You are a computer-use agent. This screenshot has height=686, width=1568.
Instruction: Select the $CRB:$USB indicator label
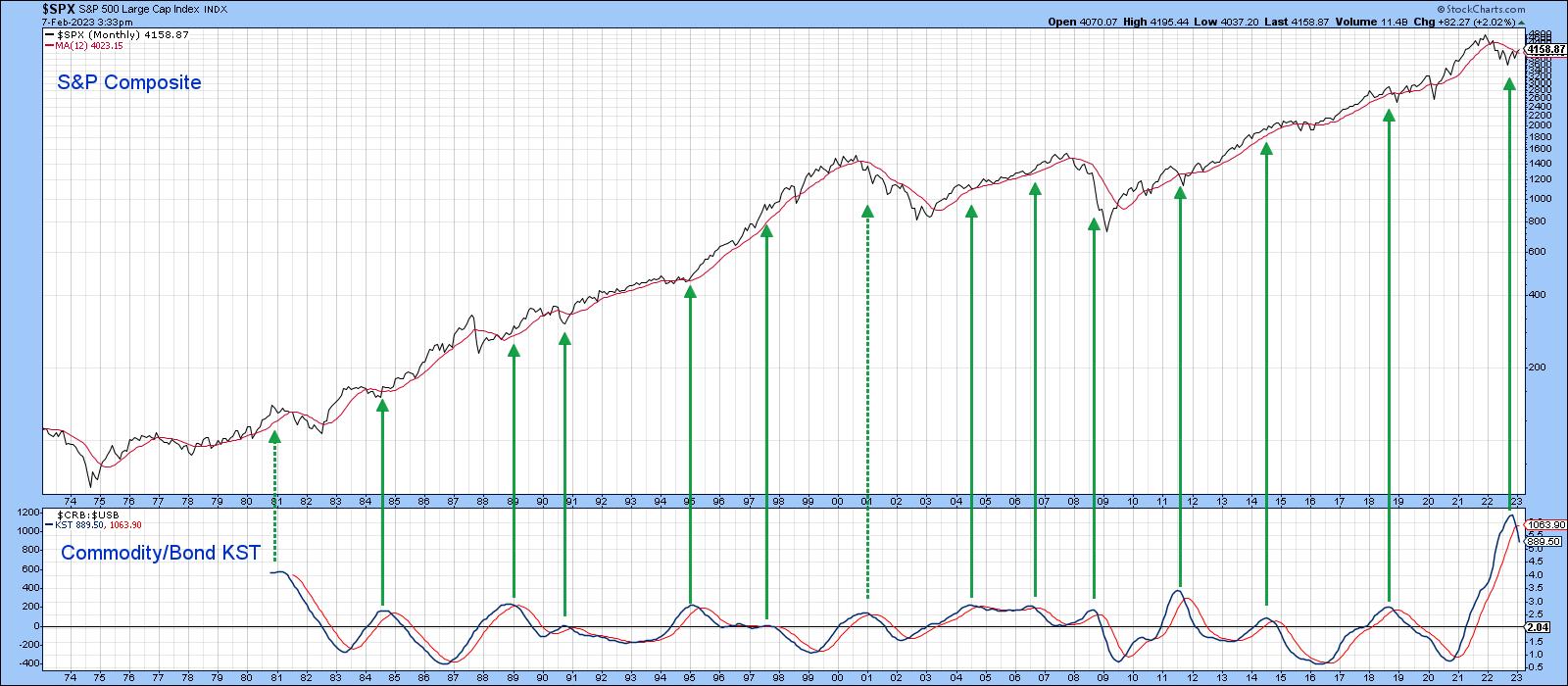[88, 514]
